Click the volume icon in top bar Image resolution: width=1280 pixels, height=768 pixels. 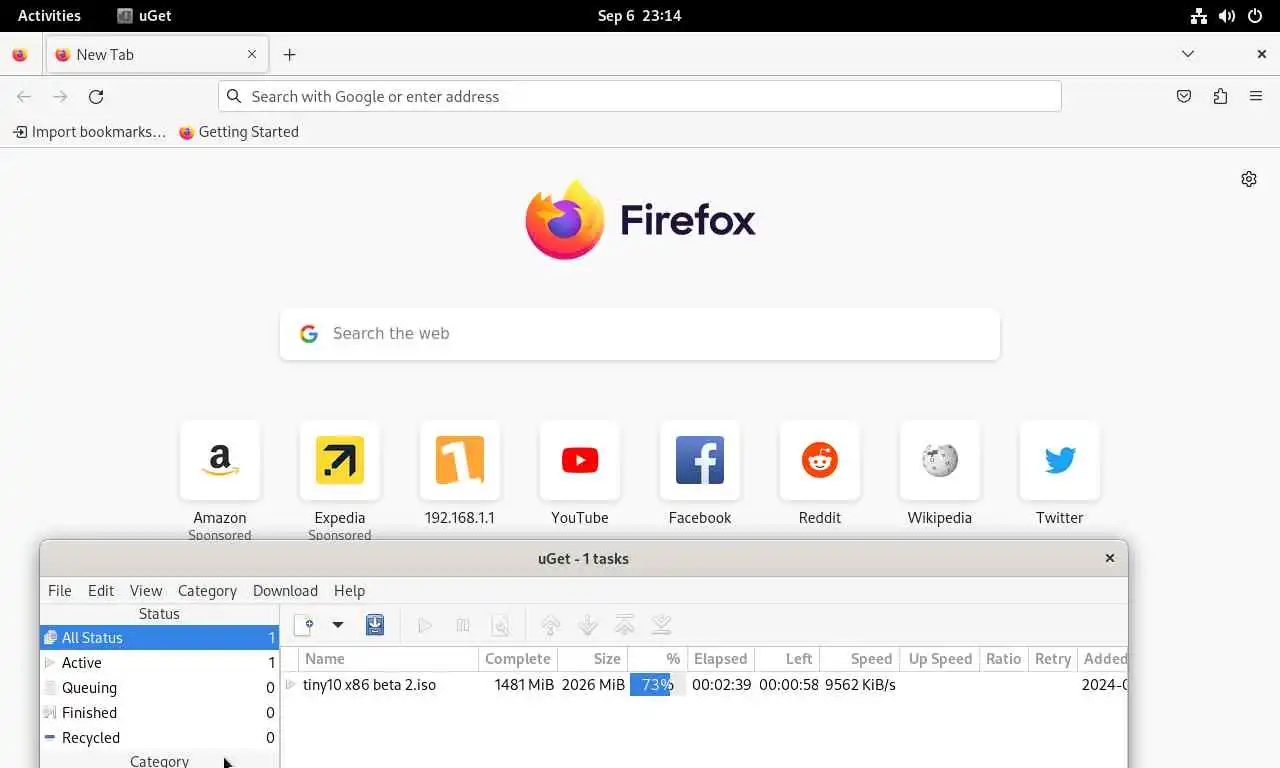click(1226, 15)
